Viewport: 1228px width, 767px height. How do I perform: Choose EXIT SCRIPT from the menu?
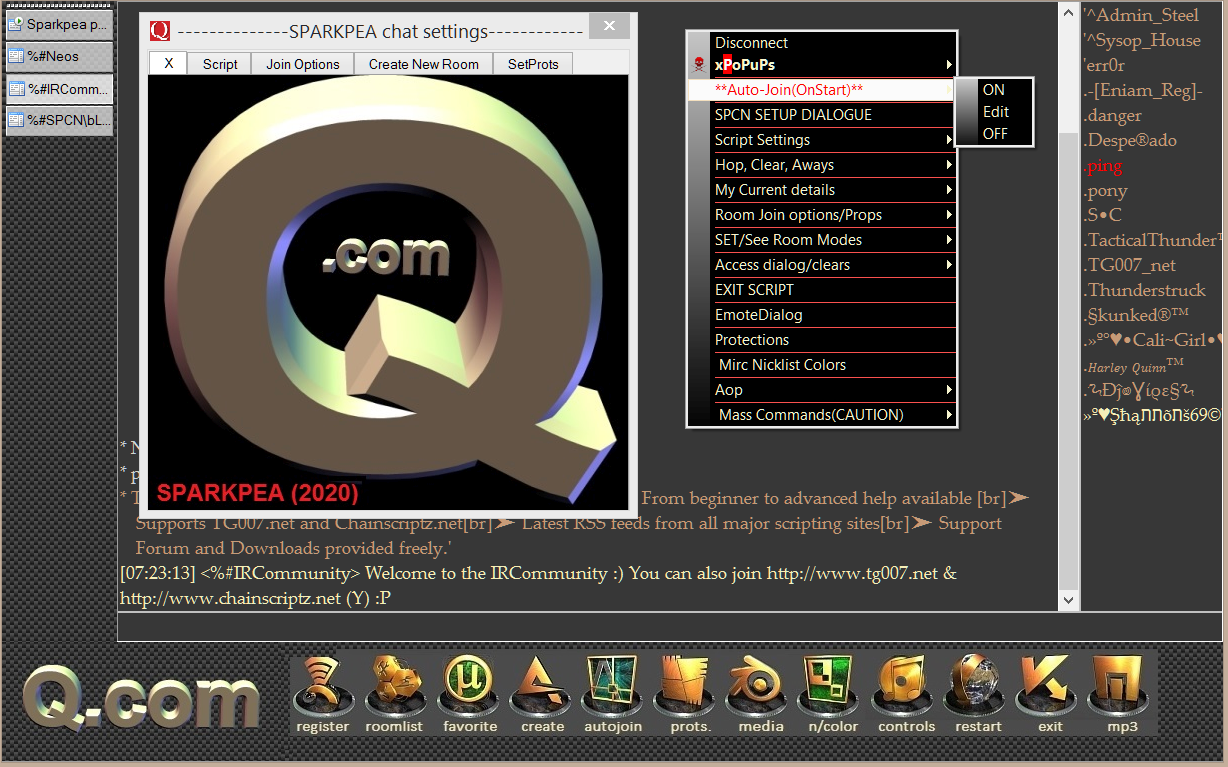[822, 289]
